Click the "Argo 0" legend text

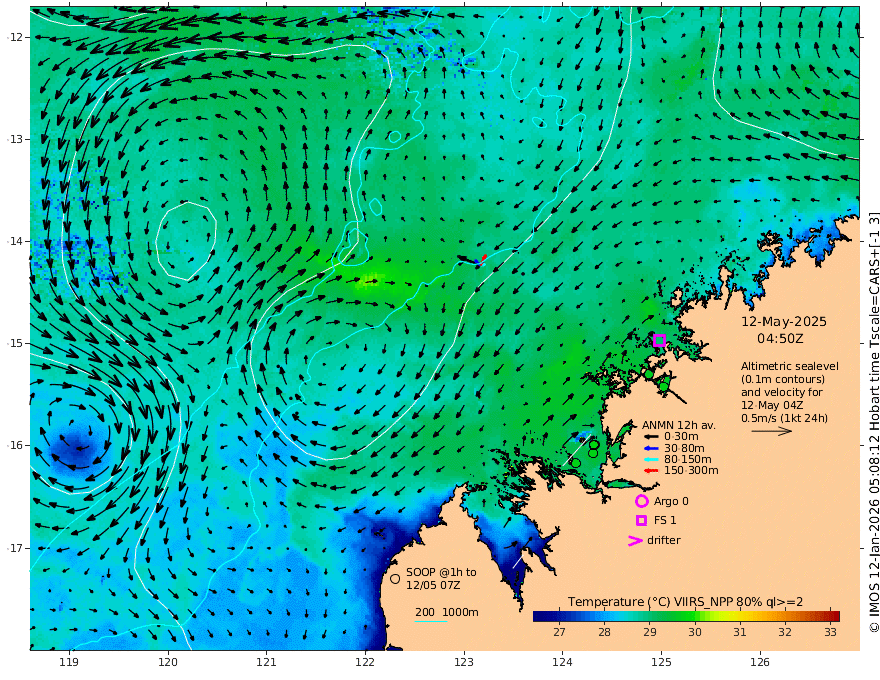point(671,502)
